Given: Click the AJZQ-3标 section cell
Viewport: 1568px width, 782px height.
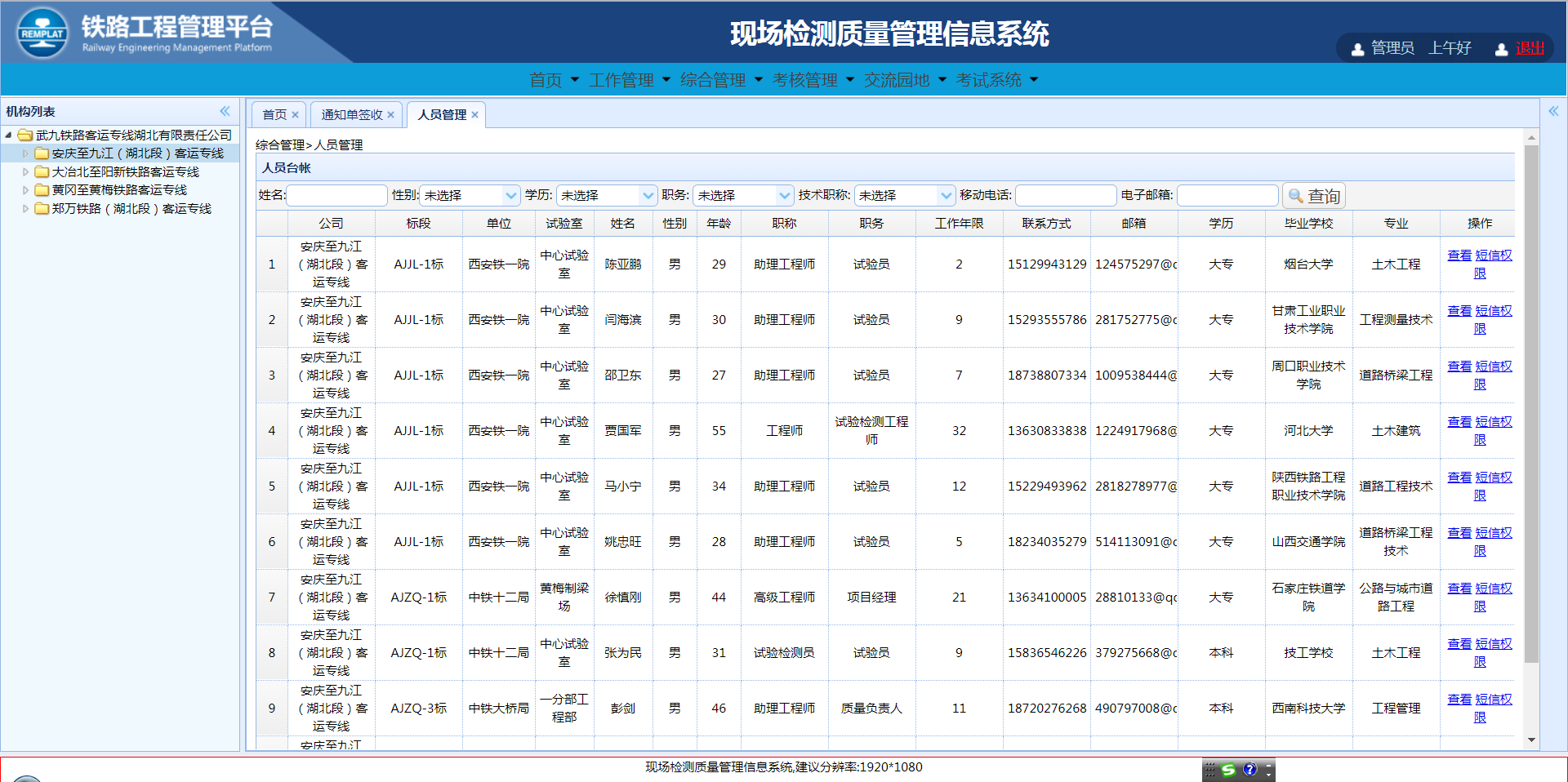Looking at the screenshot, I should click(x=418, y=709).
